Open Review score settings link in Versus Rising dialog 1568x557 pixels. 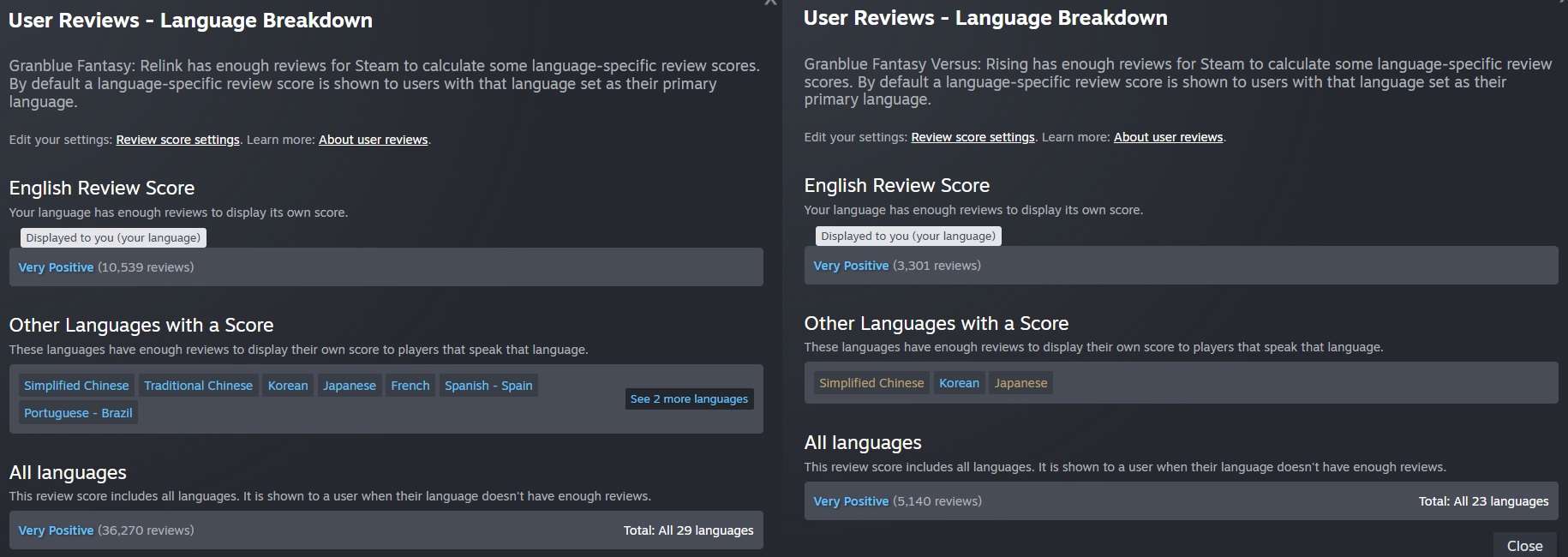pyautogui.click(x=973, y=137)
